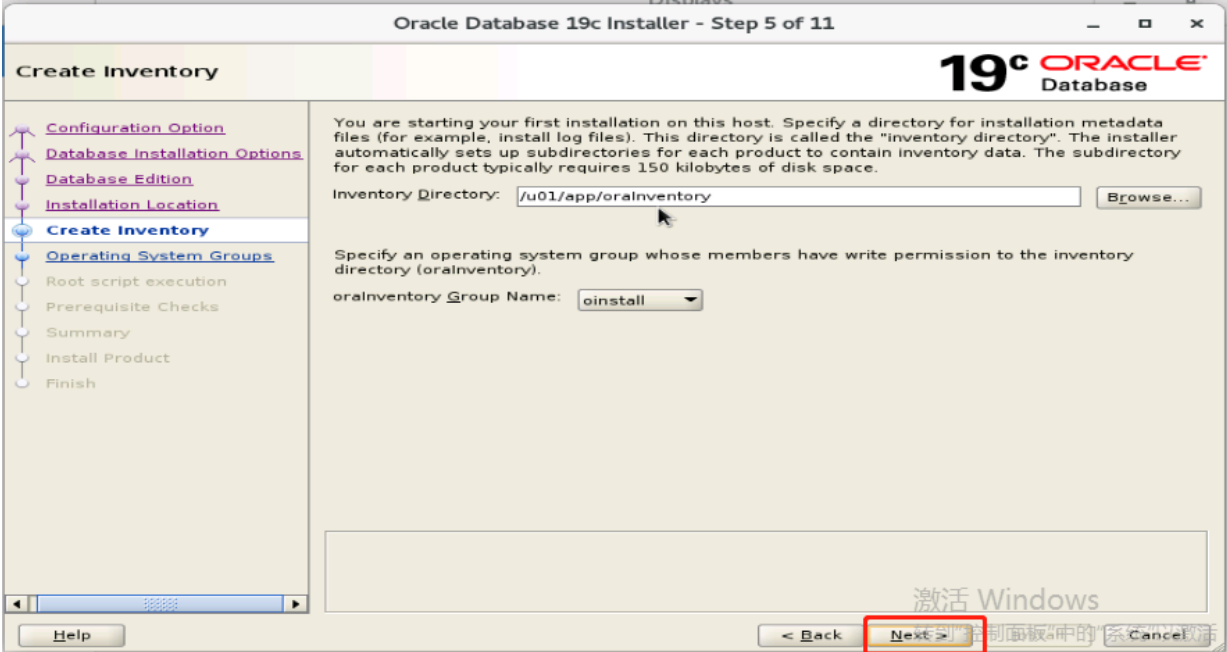
Task: Click the greyed Prerequisite Checks step
Action: click(132, 307)
